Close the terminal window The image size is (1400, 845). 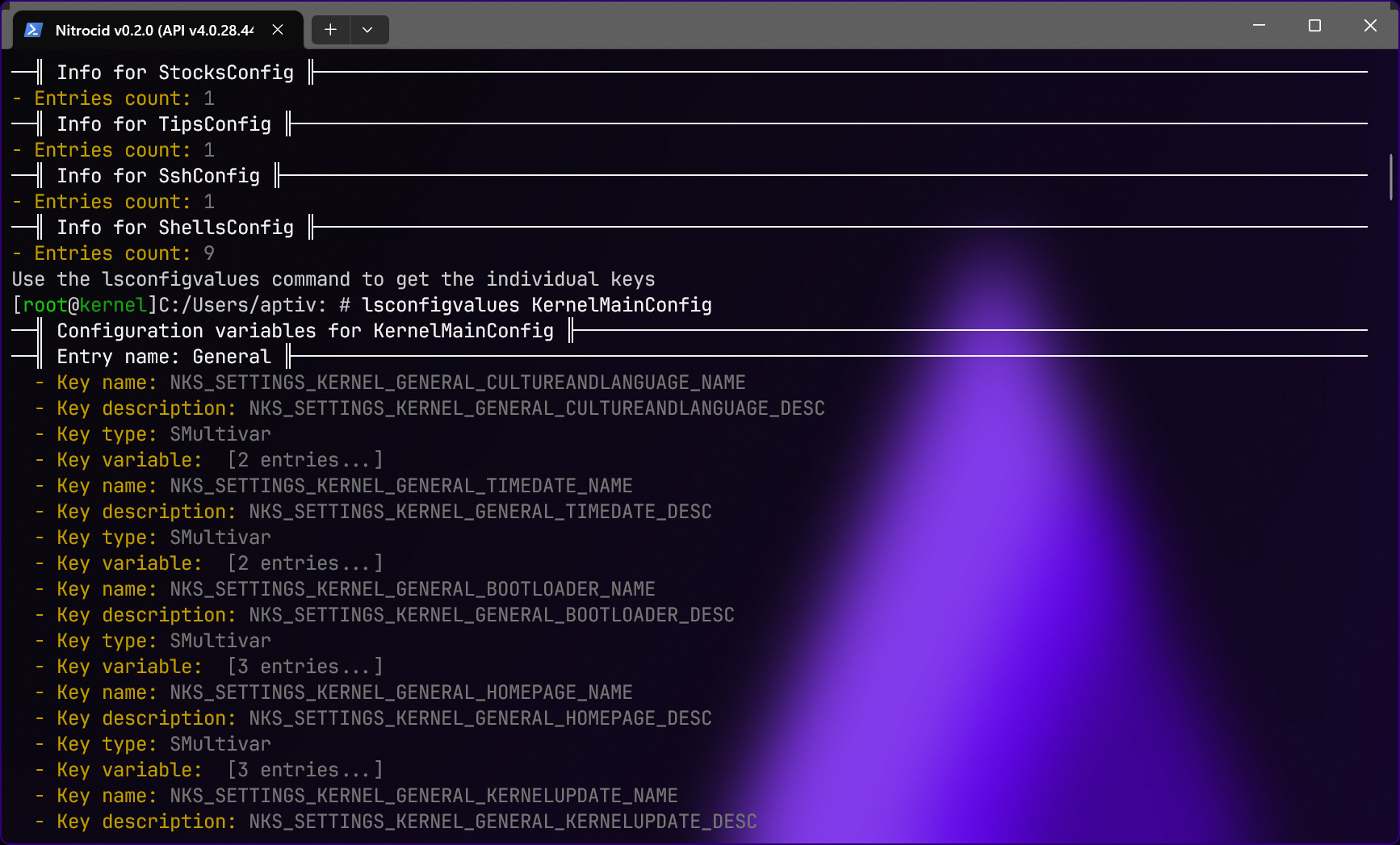(x=1370, y=26)
